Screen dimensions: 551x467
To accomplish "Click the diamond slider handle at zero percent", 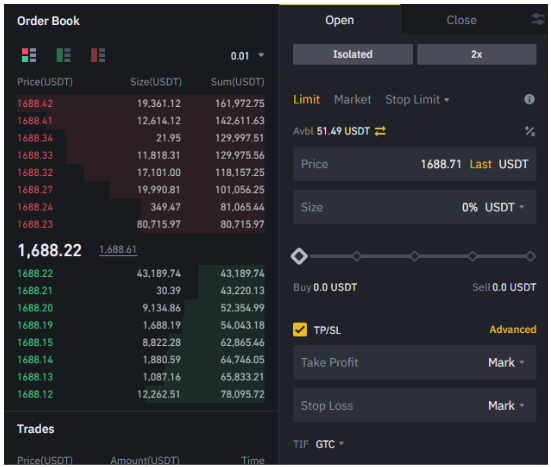I will pyautogui.click(x=299, y=256).
